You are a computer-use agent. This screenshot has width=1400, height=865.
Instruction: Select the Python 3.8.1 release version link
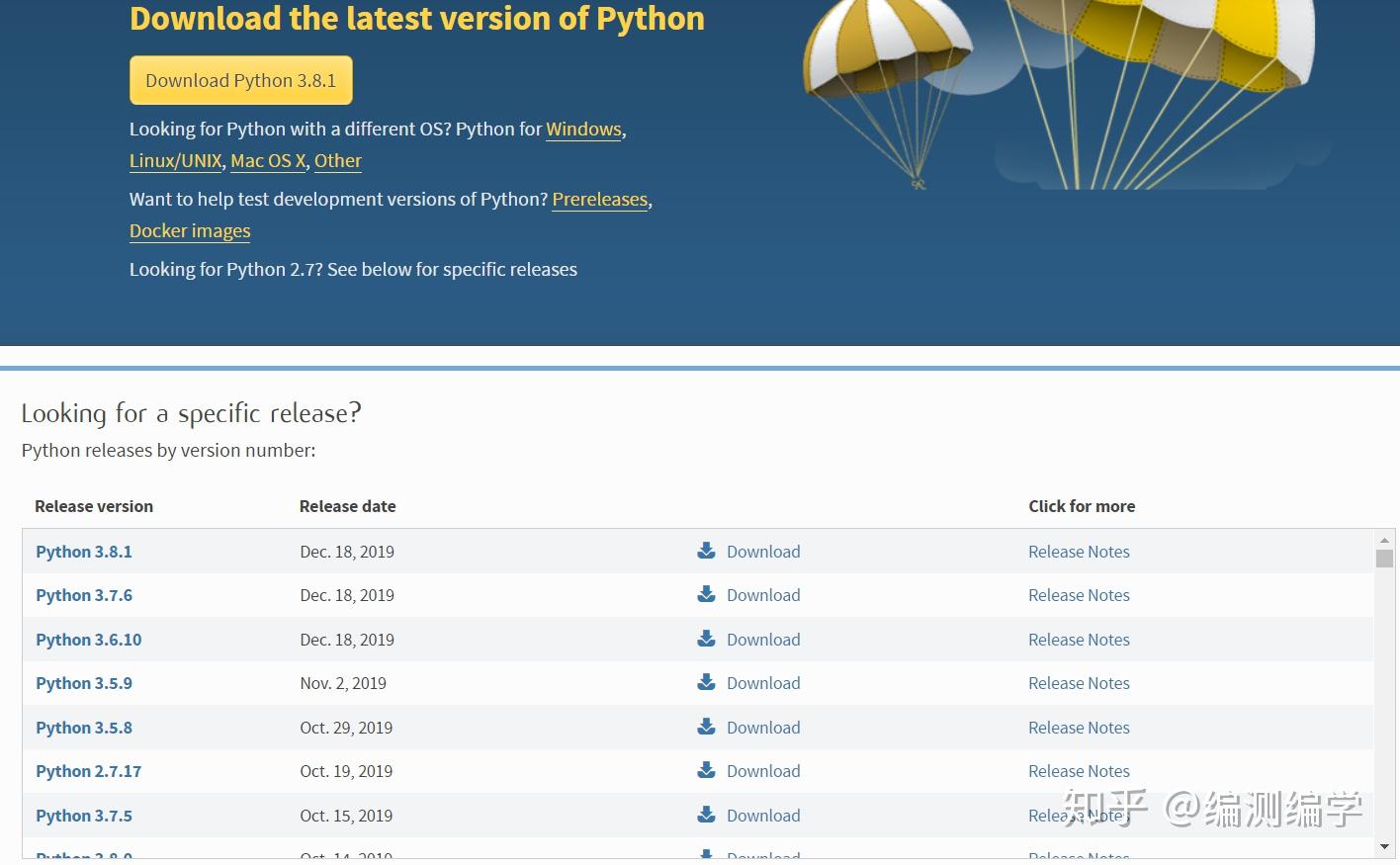coord(83,551)
